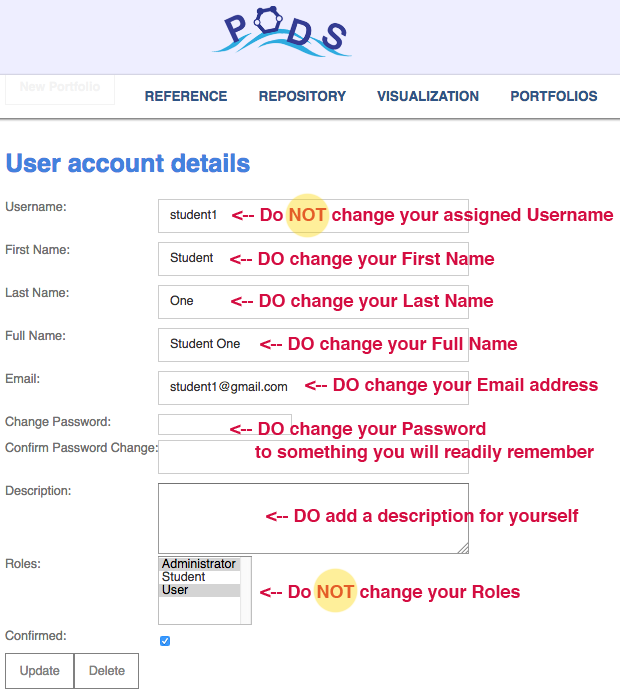Toggle the Confirmed checkbox
The height and width of the screenshot is (699, 620).
pos(165,641)
